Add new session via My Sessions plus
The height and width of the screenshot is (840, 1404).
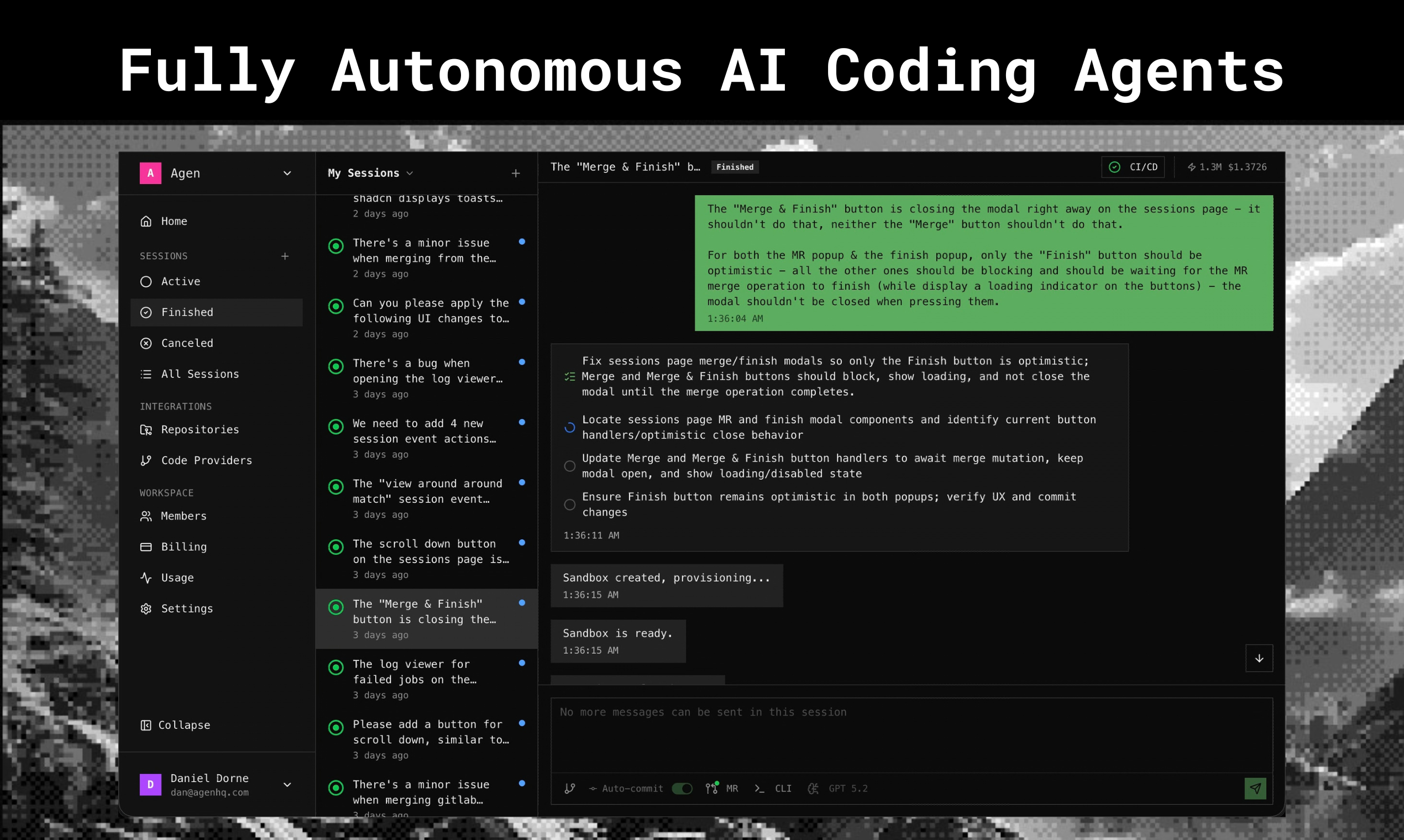tap(515, 173)
